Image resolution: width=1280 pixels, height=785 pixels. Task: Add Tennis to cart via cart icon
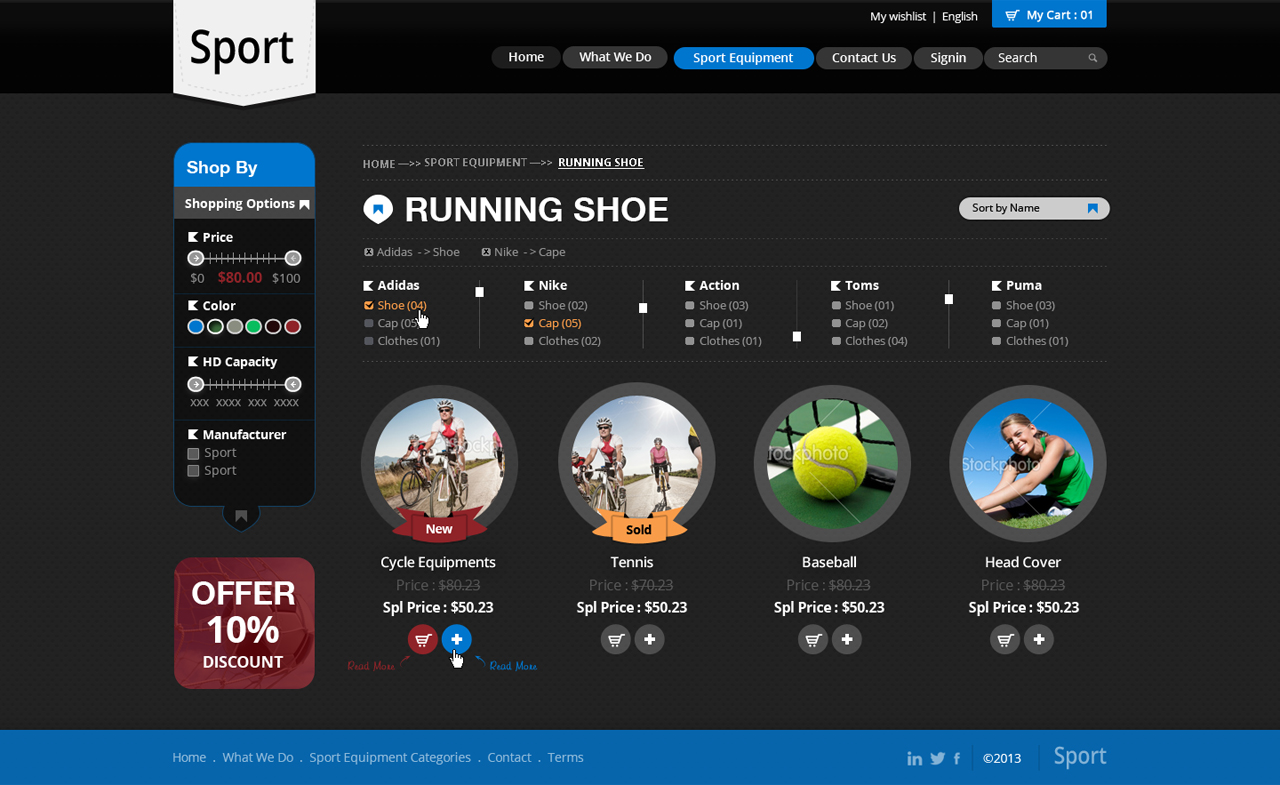point(615,639)
